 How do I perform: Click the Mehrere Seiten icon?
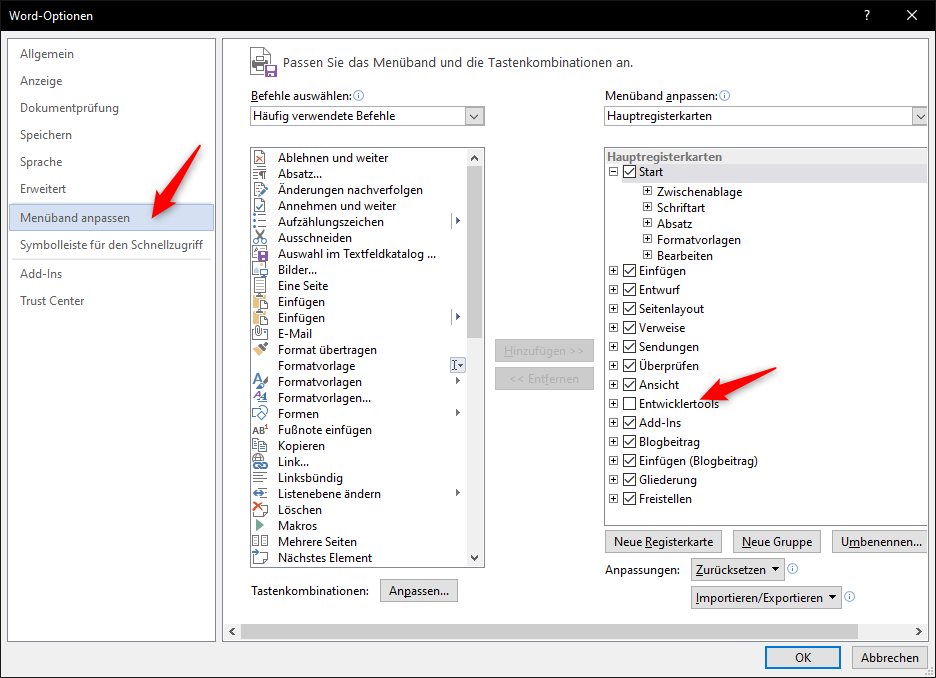(x=260, y=541)
